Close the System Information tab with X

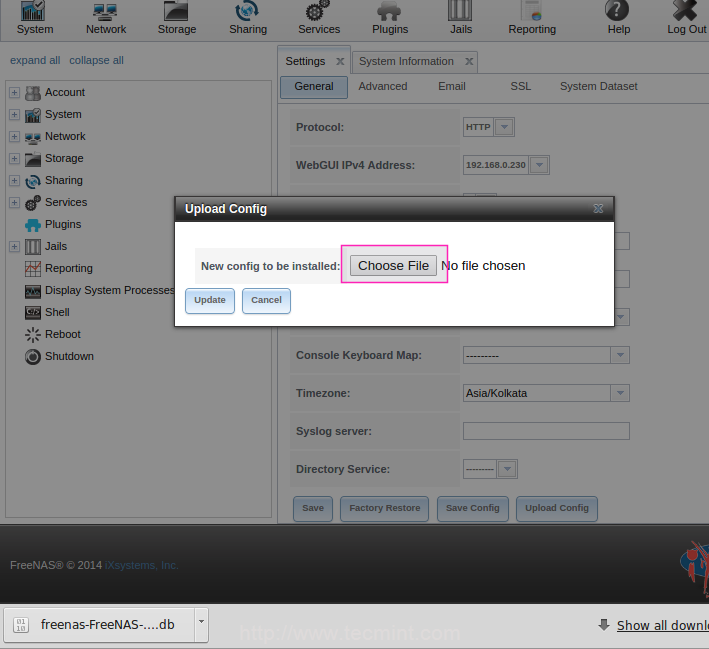469,62
